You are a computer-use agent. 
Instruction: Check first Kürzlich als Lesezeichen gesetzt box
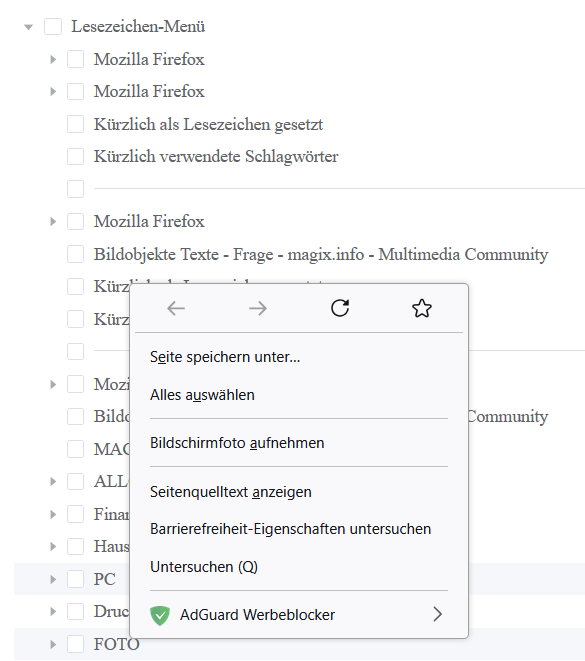pyautogui.click(x=75, y=124)
